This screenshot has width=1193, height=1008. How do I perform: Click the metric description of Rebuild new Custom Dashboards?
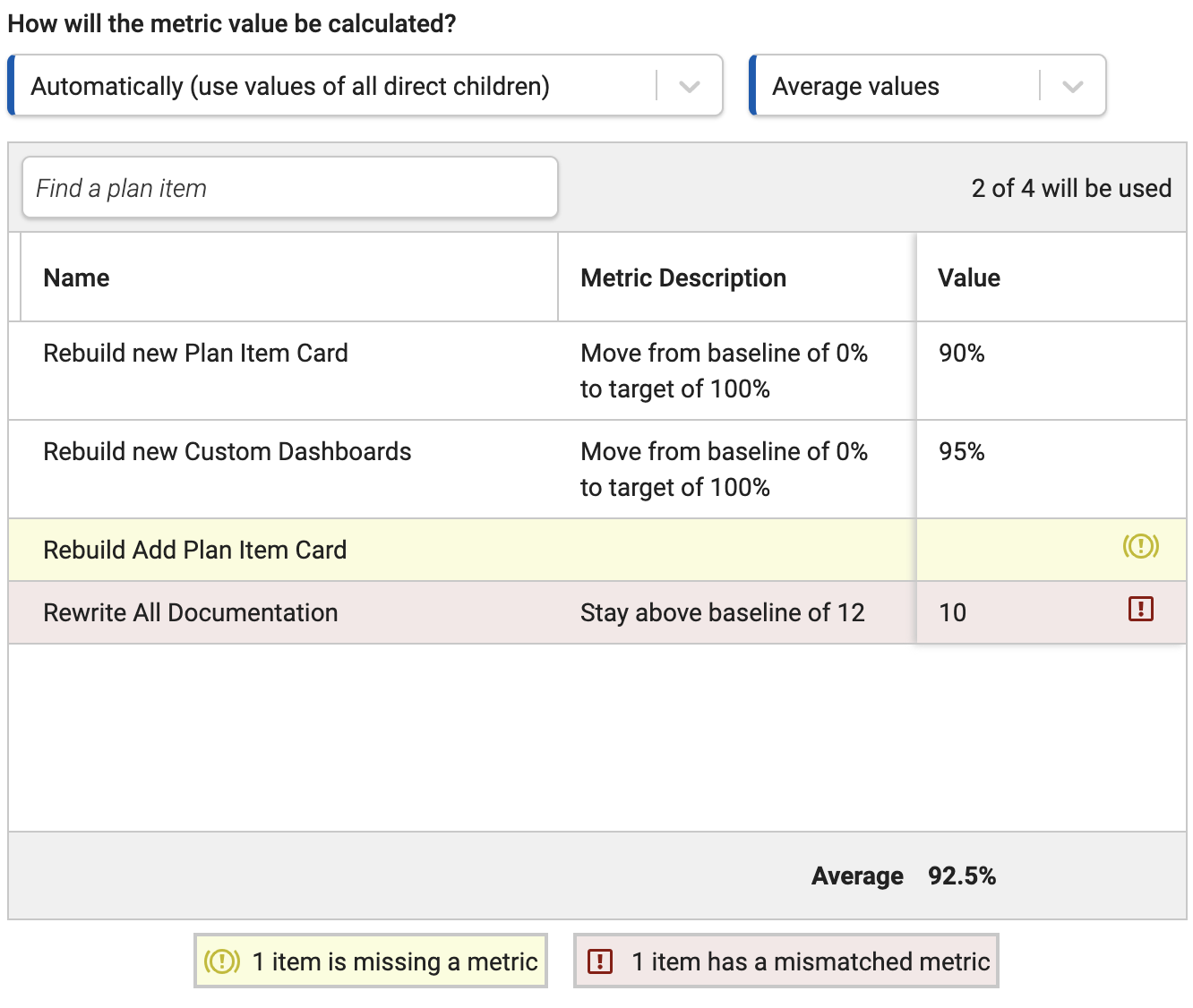pyautogui.click(x=724, y=469)
